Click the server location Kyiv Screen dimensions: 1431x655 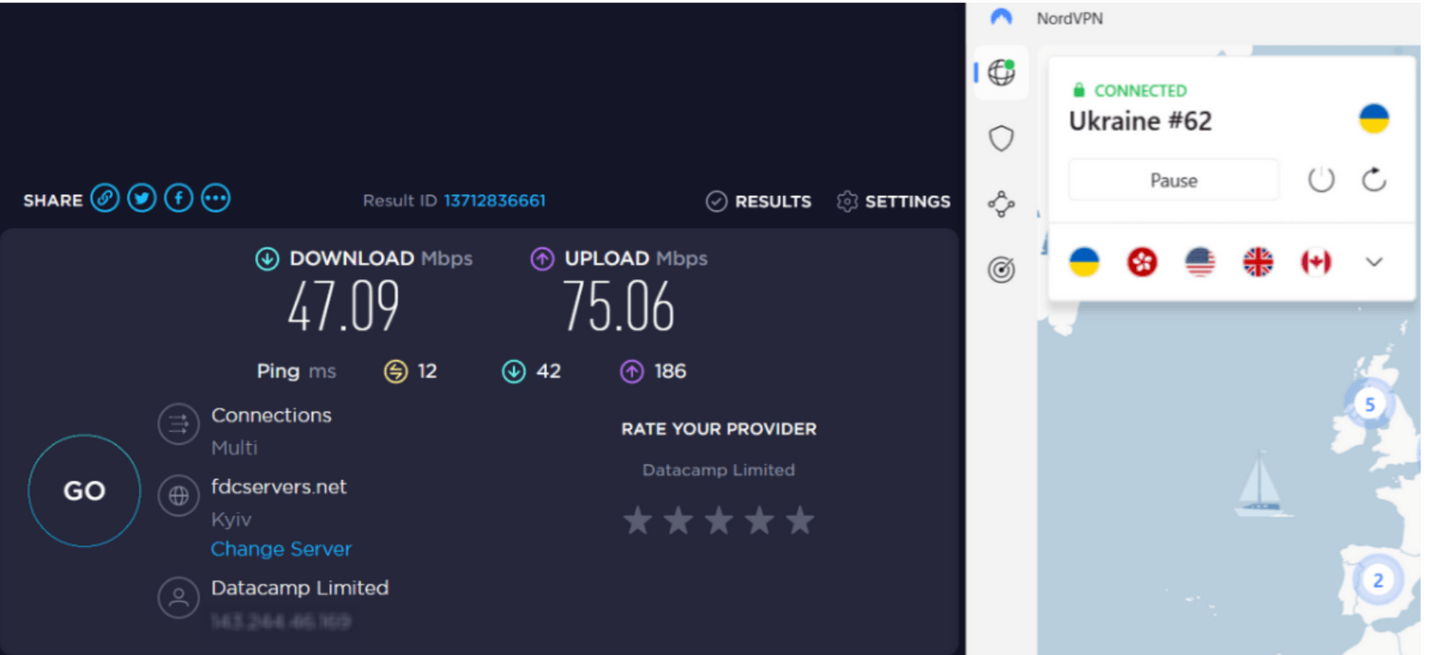coord(231,520)
